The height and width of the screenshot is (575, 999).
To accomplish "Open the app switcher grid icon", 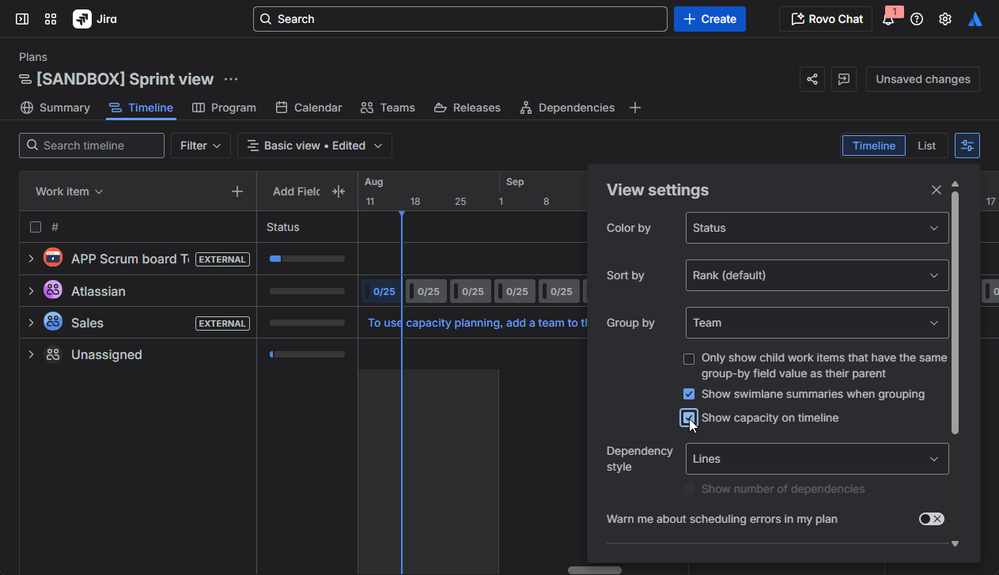I will coord(51,19).
